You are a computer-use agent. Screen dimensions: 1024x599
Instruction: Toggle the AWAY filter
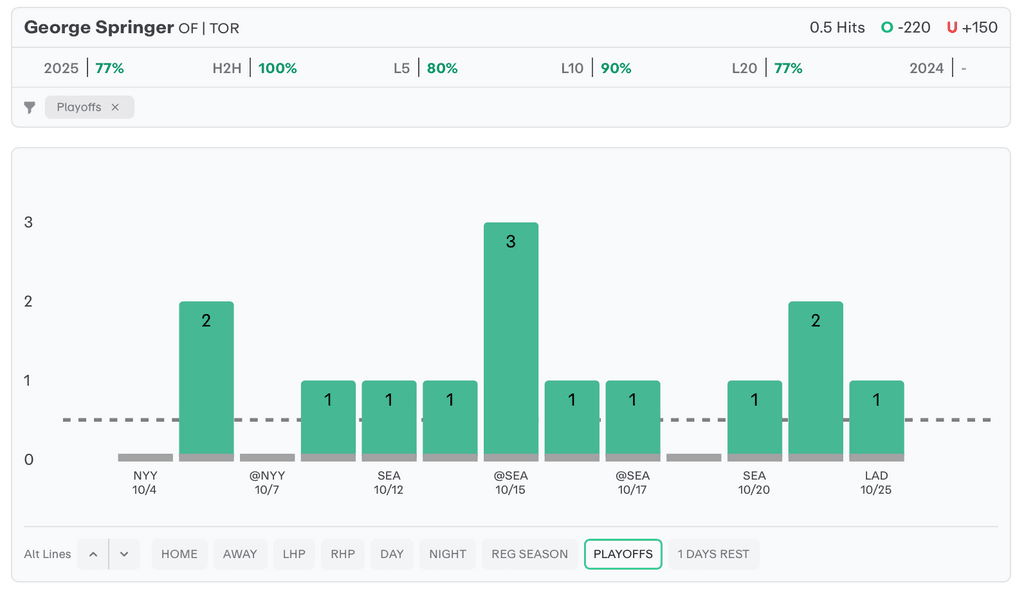[x=240, y=554]
